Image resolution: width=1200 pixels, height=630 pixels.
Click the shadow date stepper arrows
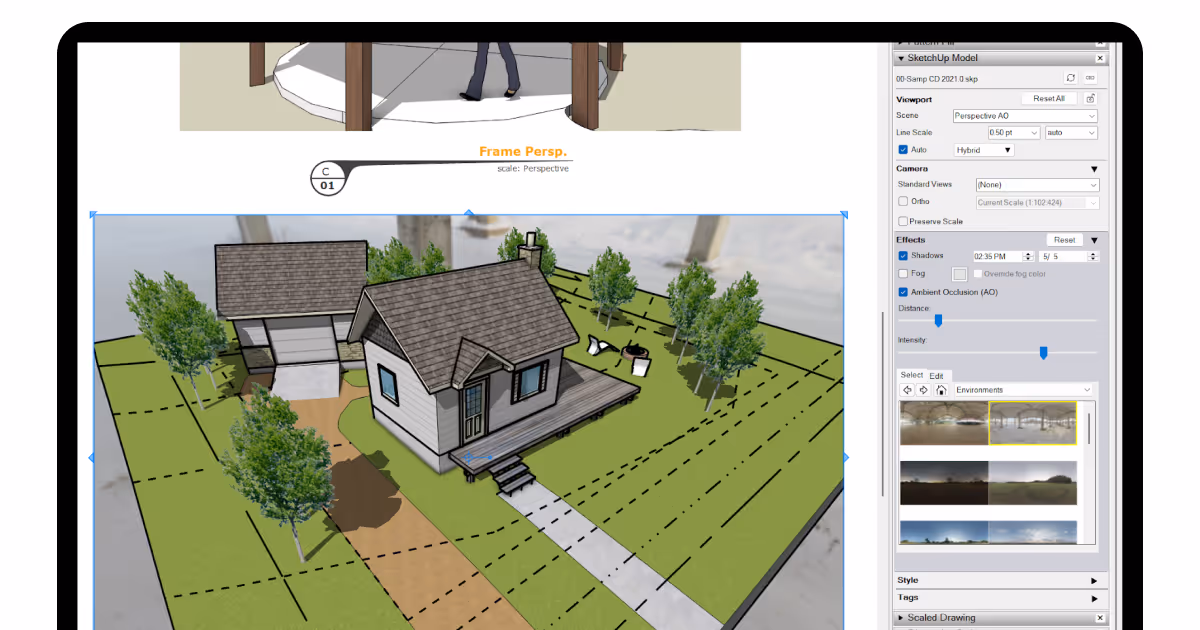(x=1094, y=257)
